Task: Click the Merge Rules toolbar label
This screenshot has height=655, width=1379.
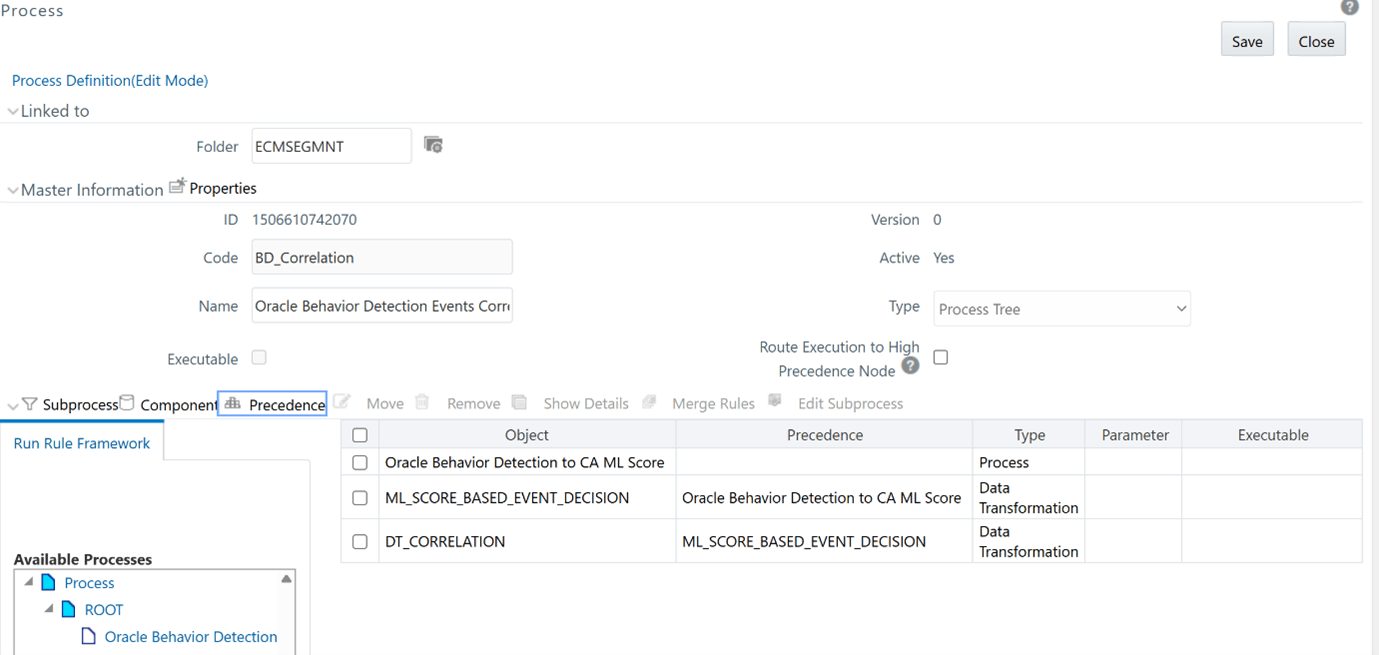Action: [x=713, y=404]
